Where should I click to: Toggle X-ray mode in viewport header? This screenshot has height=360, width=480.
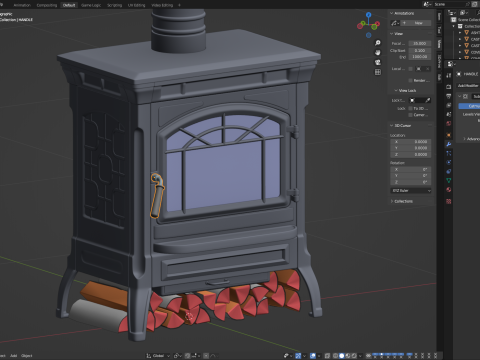pos(327,356)
